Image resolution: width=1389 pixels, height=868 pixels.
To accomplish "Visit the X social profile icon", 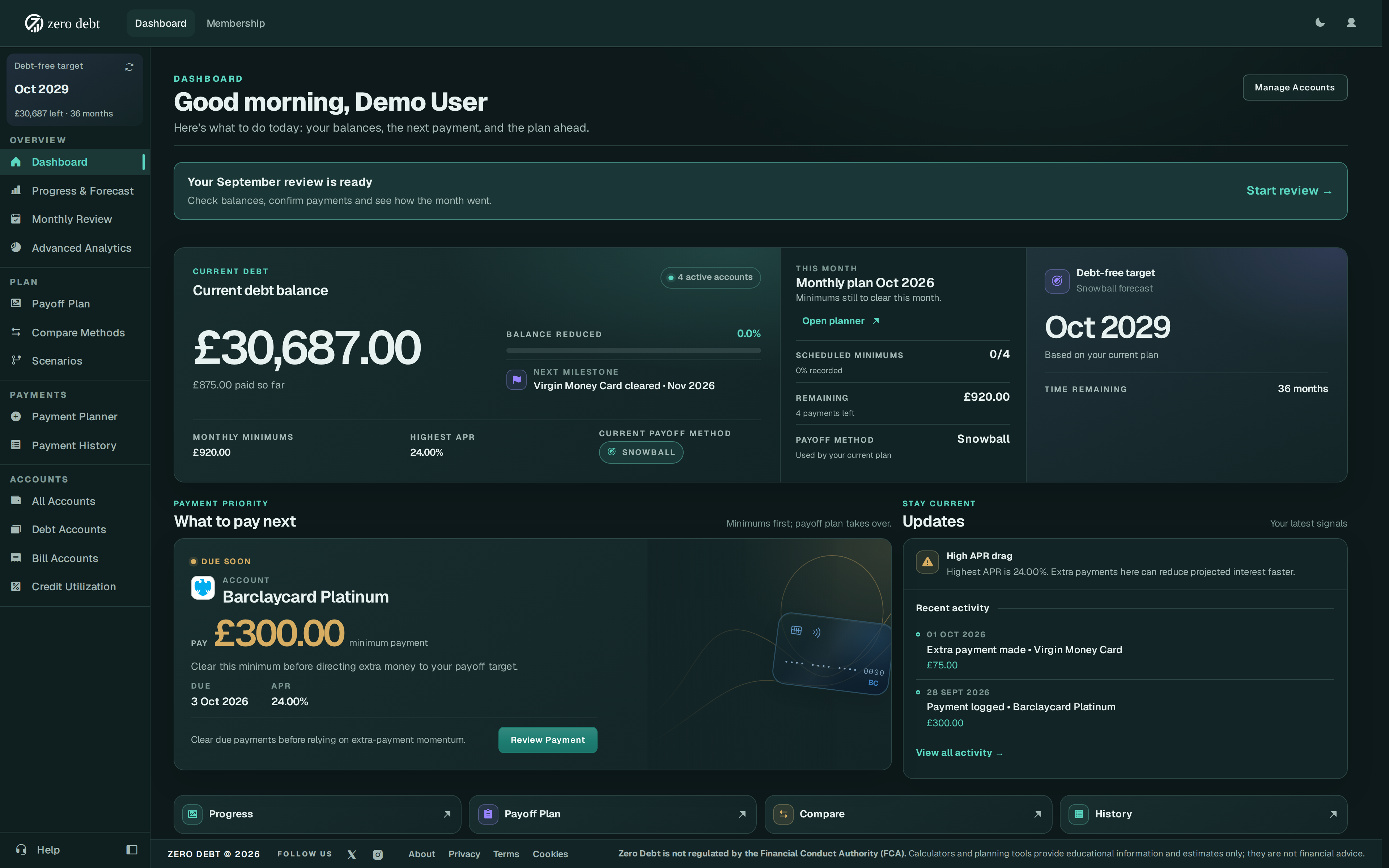I will (x=352, y=854).
